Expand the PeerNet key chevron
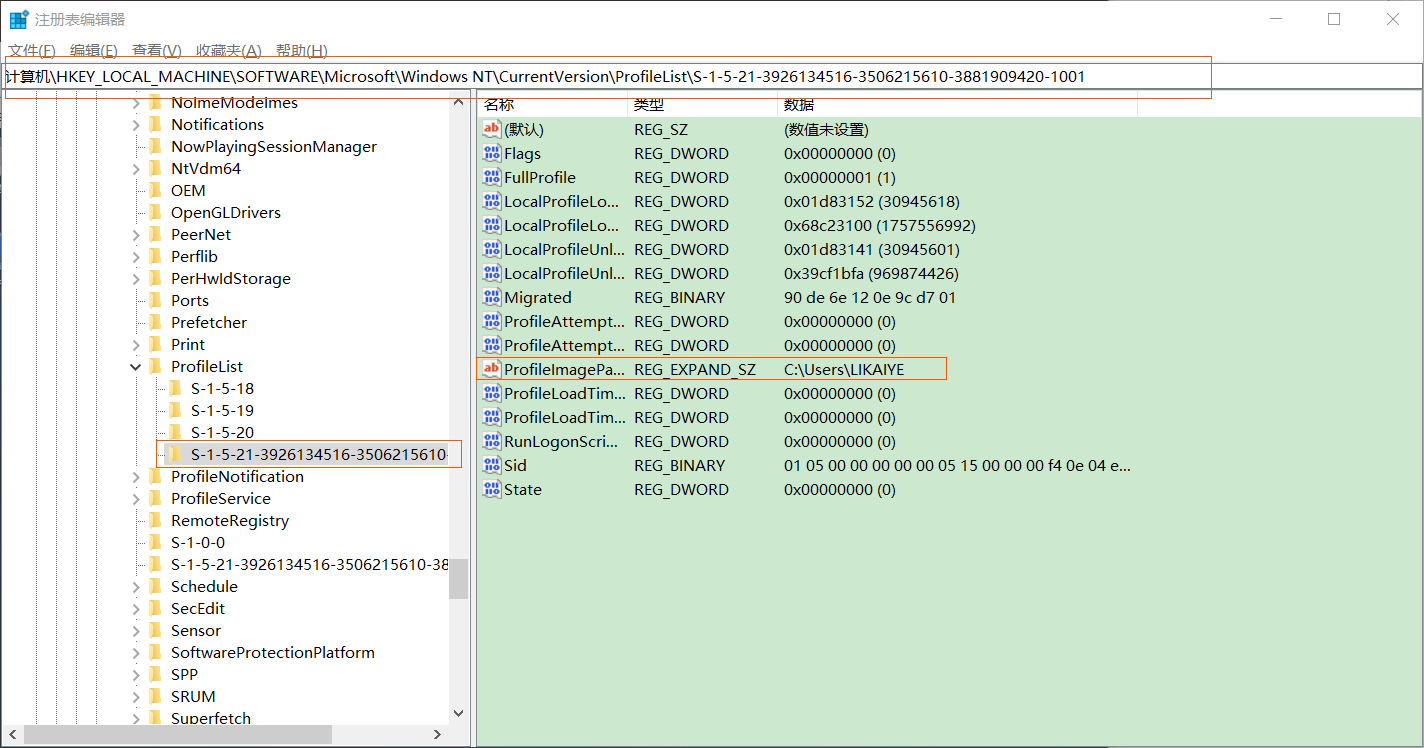 [x=136, y=234]
